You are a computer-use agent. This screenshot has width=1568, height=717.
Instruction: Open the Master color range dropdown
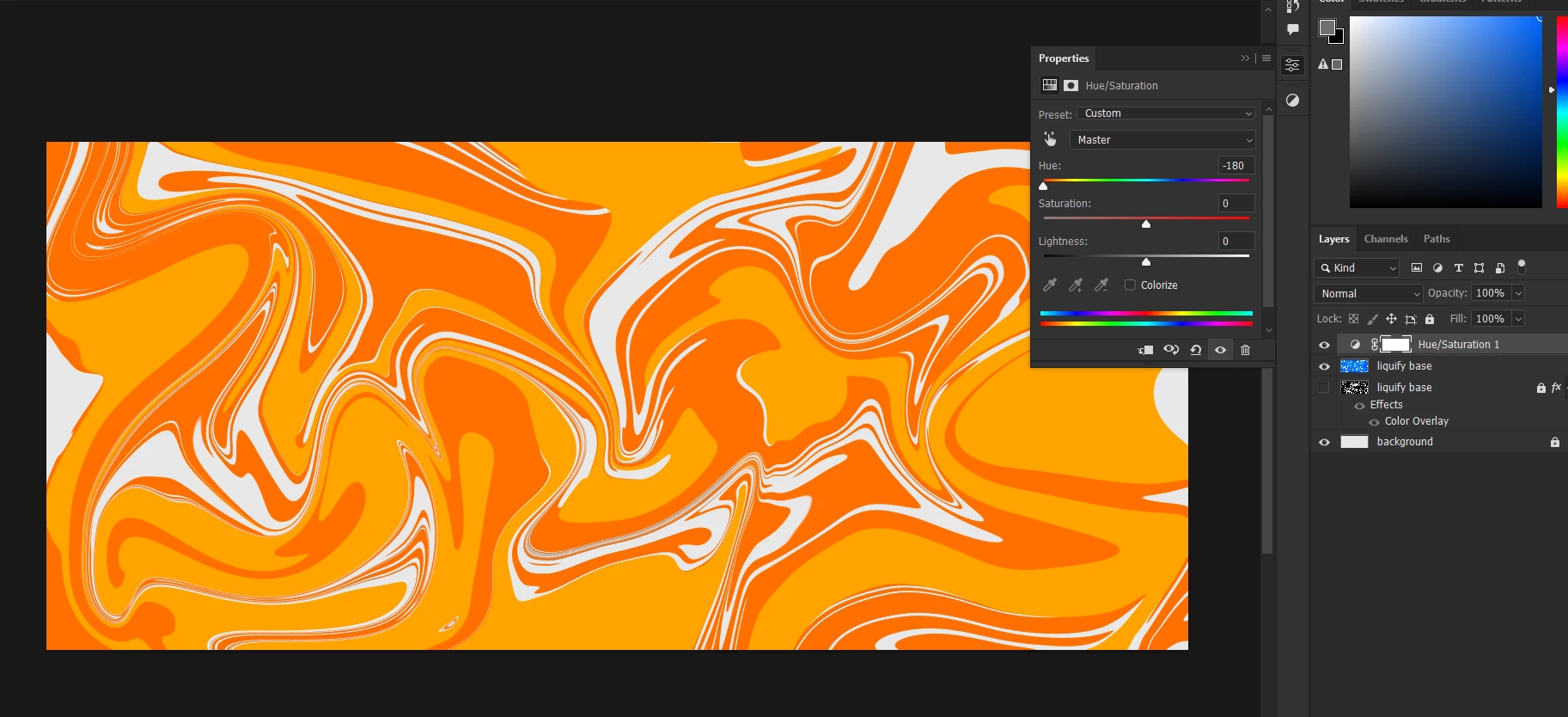click(1162, 139)
